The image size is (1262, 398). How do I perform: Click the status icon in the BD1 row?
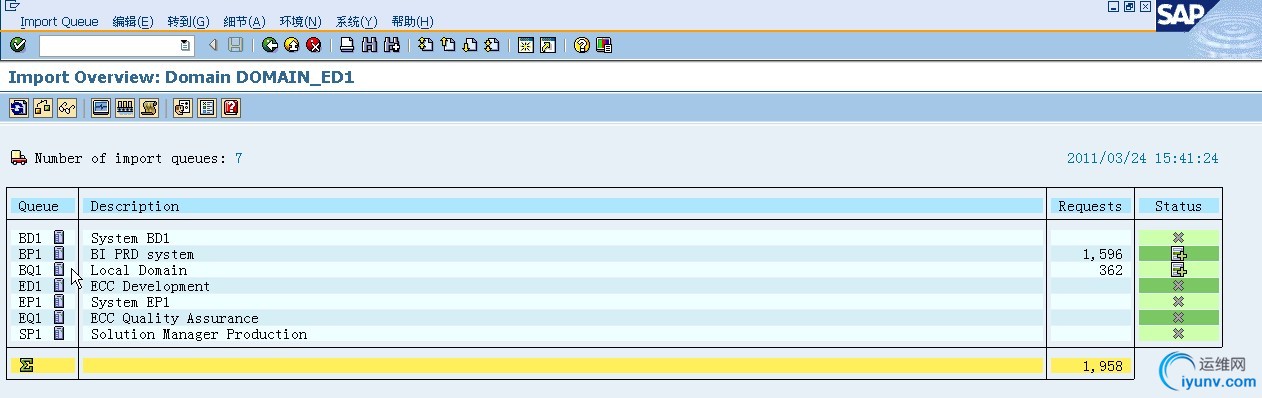[x=1178, y=238]
